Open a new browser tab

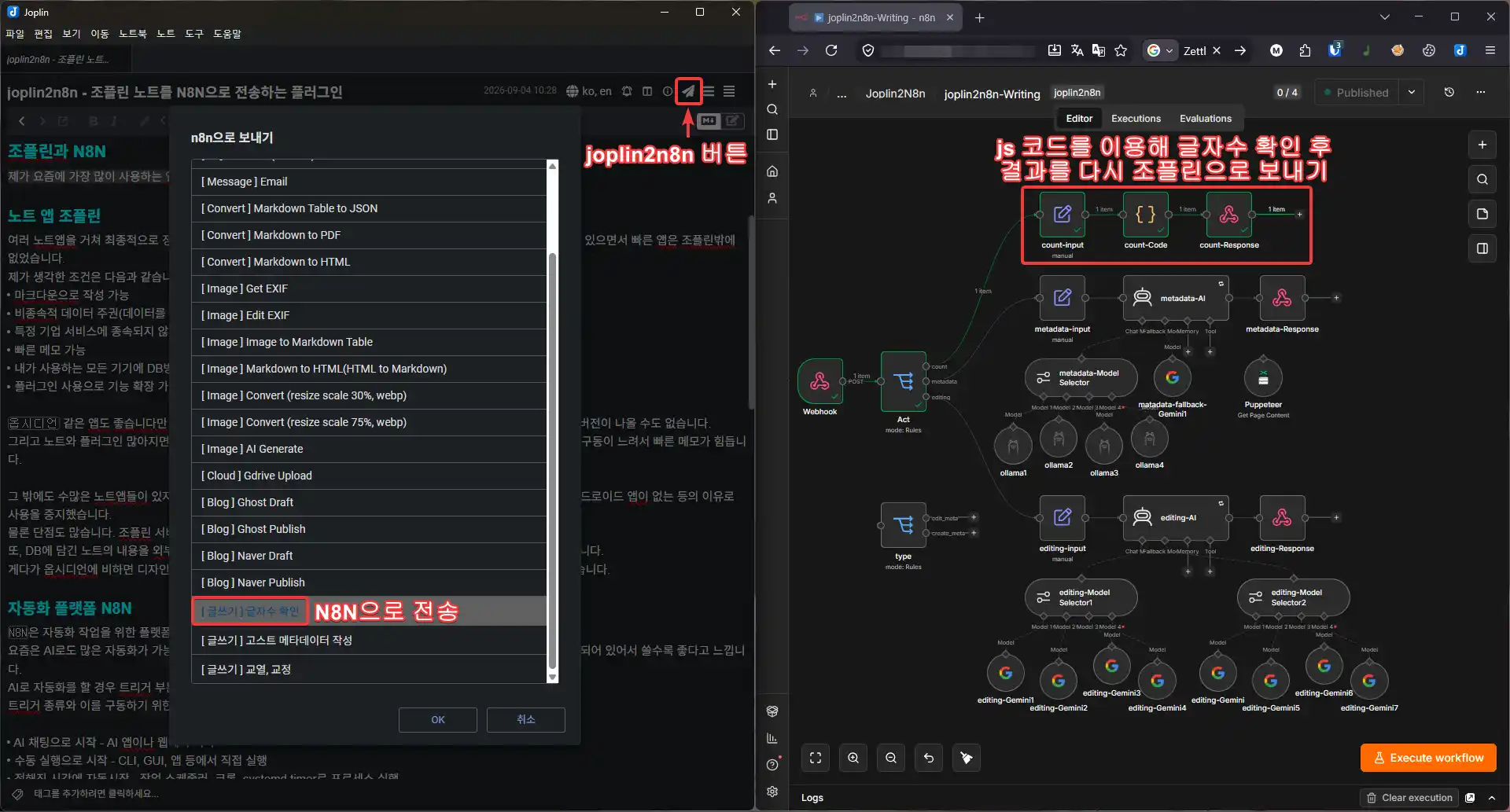coord(979,17)
